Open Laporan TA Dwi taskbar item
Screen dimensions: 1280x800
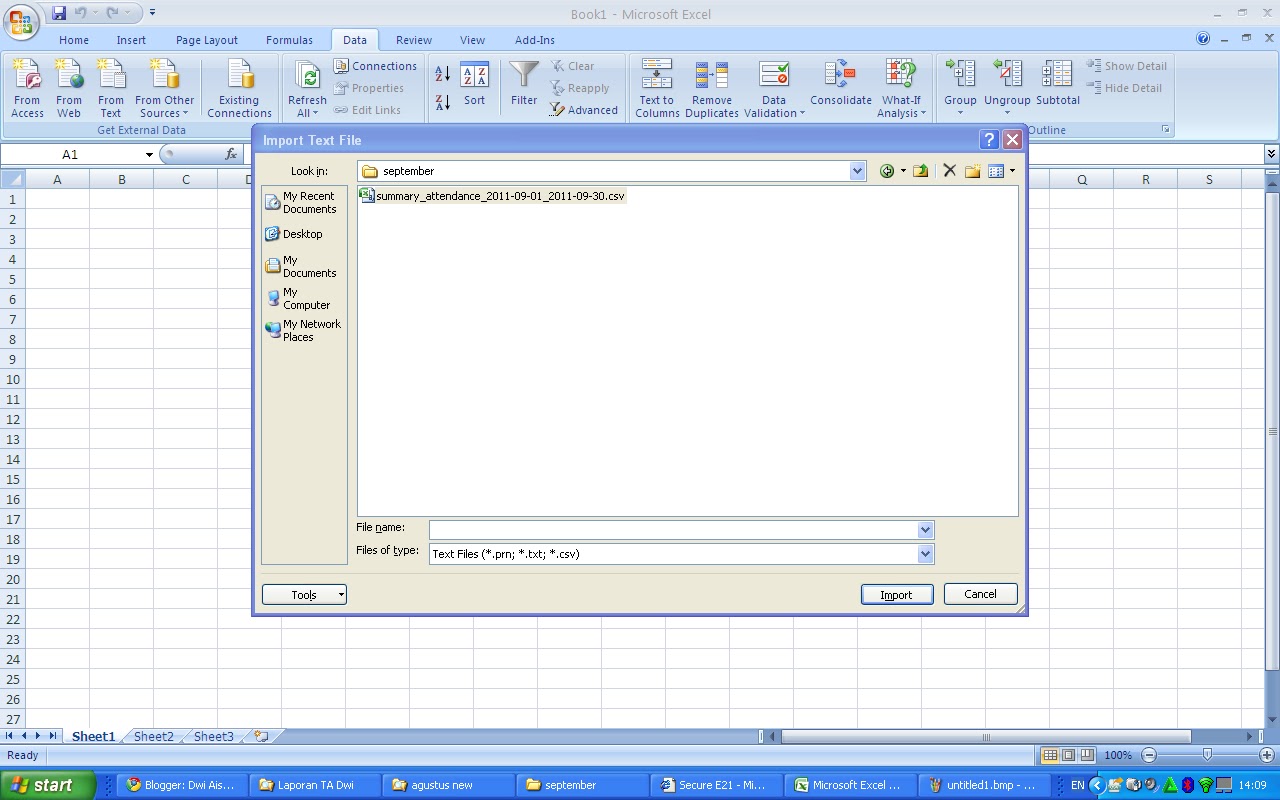pos(316,785)
